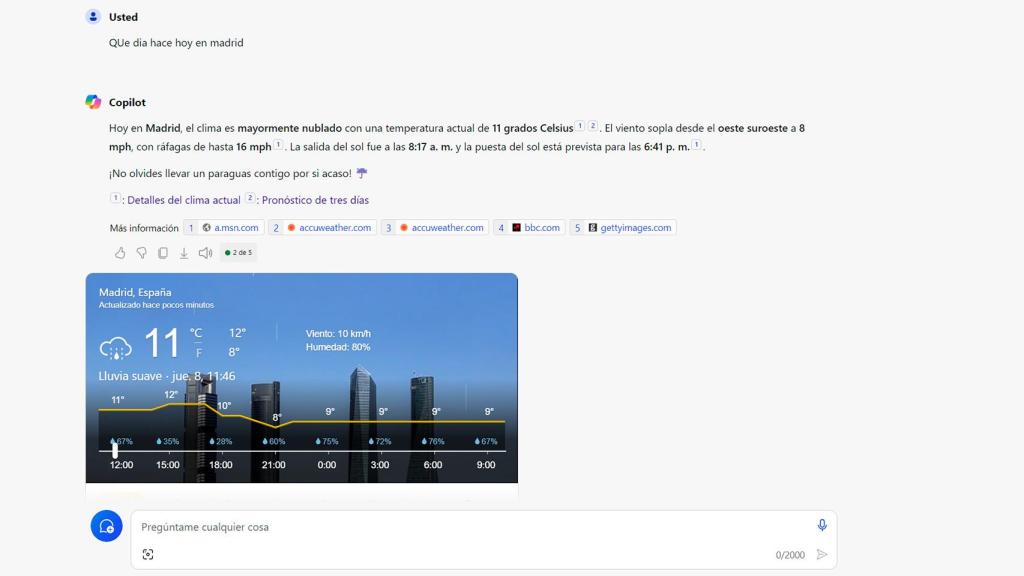Switch temperature to Fahrenheit units

(x=198, y=353)
